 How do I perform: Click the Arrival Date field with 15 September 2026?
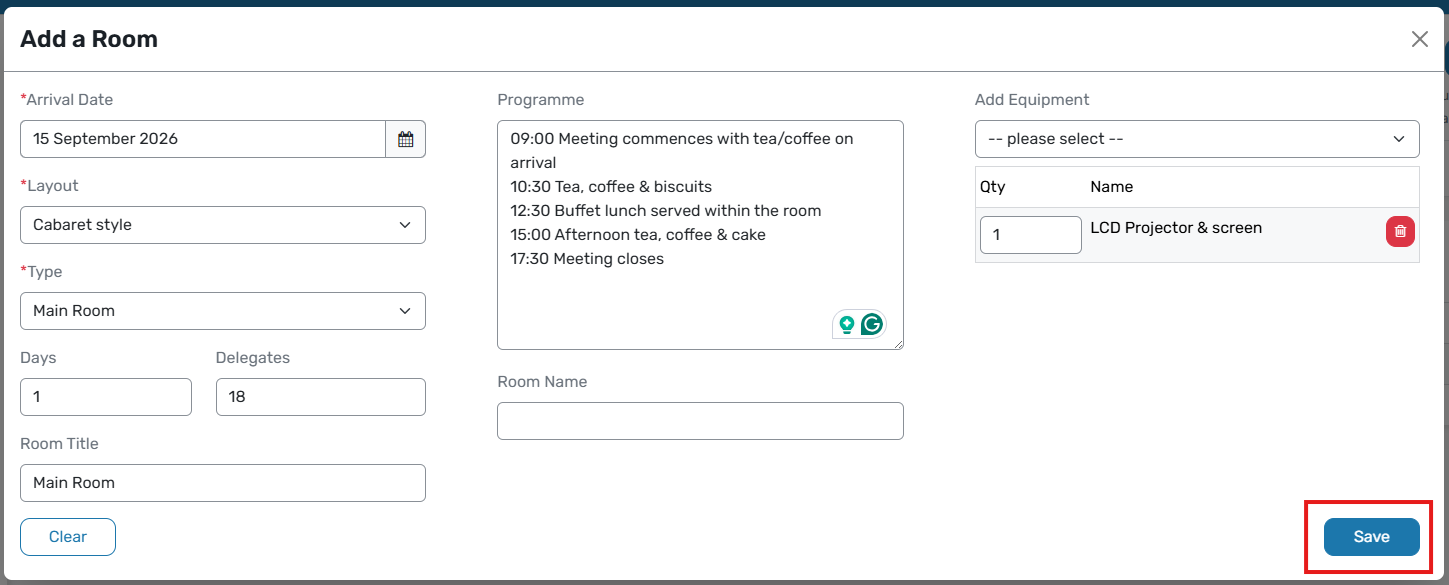[203, 139]
